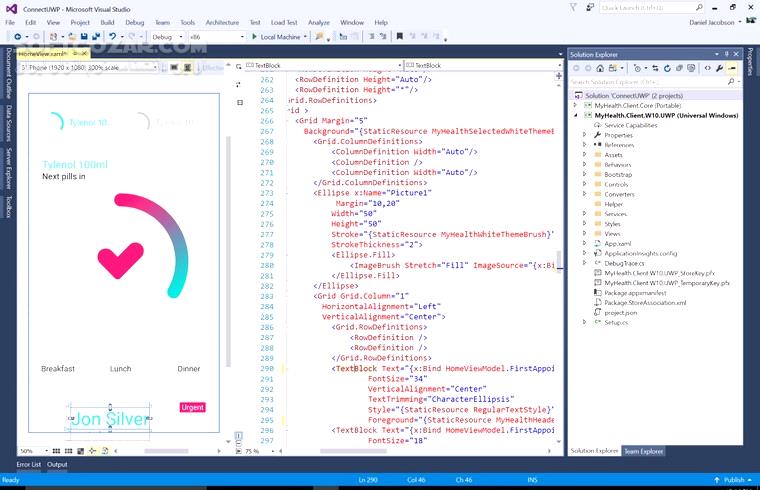This screenshot has height=490, width=760.
Task: Click Pending Changes Filter clock icon
Action: [638, 68]
